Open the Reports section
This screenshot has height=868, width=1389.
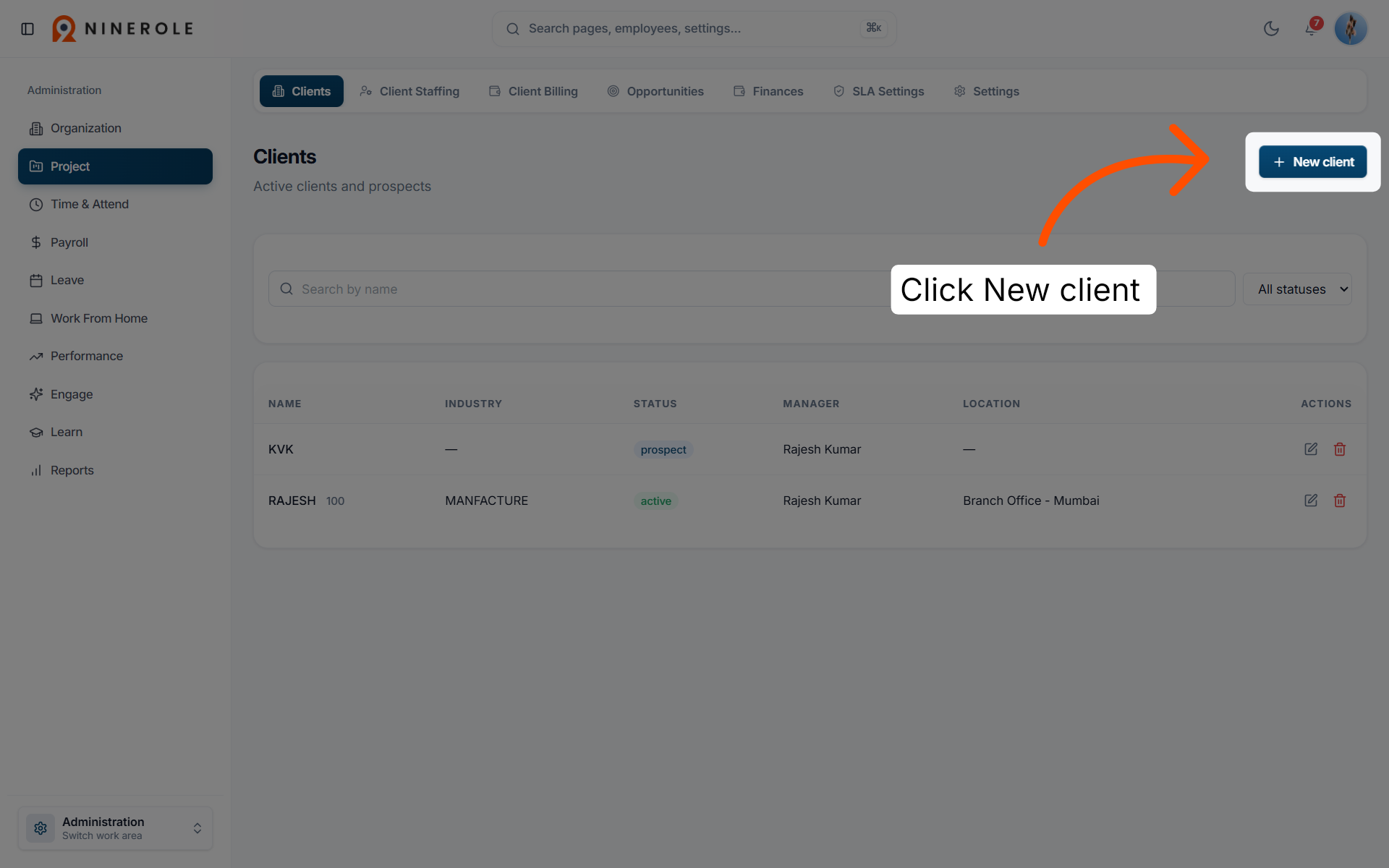click(115, 470)
